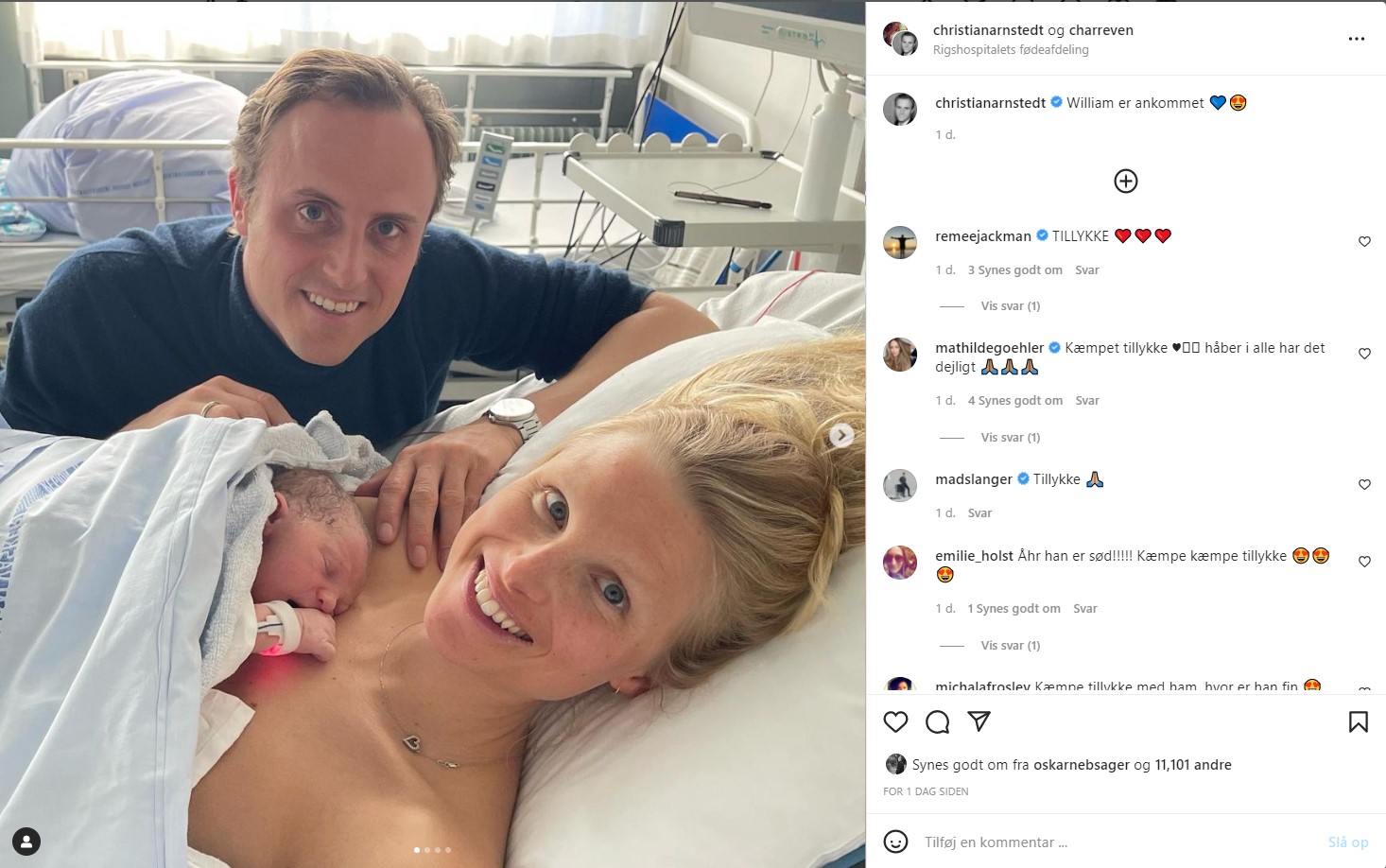Like the post with the heart icon
Image resolution: width=1386 pixels, height=868 pixels.
click(895, 722)
